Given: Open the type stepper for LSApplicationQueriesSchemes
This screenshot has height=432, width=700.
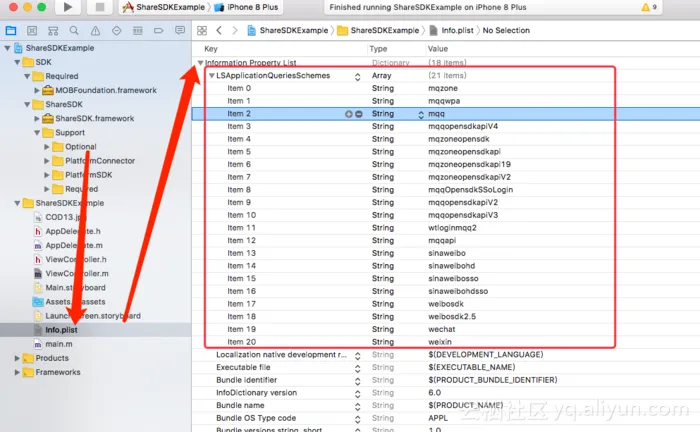Looking at the screenshot, I should point(357,76).
